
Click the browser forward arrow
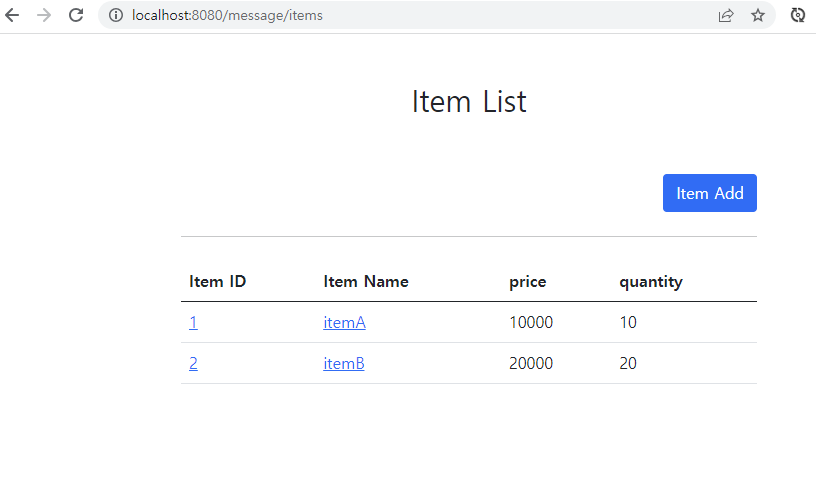point(44,15)
